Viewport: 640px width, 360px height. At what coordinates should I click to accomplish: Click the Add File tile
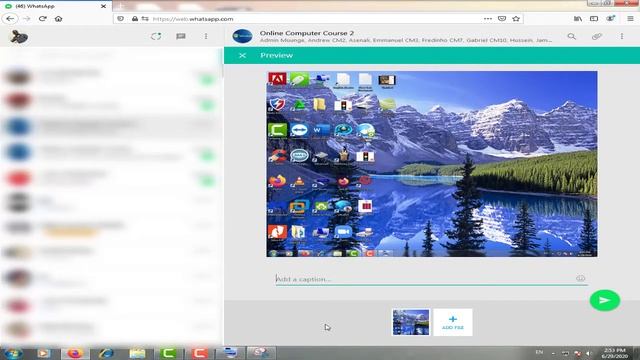coord(453,322)
